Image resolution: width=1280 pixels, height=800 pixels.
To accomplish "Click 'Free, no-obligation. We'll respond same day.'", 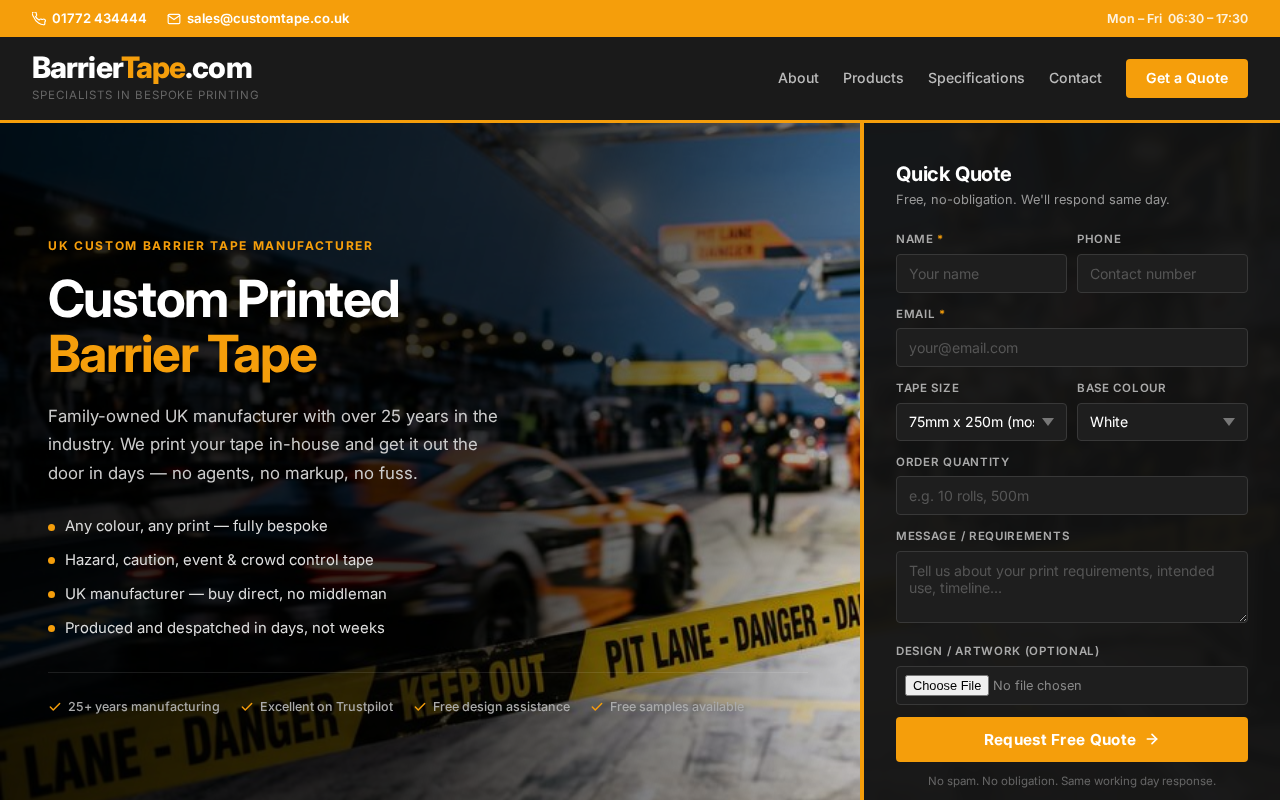I will (1033, 200).
